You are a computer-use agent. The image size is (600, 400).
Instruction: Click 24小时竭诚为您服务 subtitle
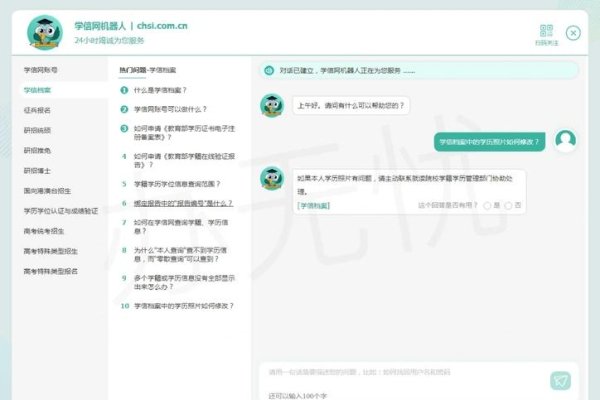point(109,41)
